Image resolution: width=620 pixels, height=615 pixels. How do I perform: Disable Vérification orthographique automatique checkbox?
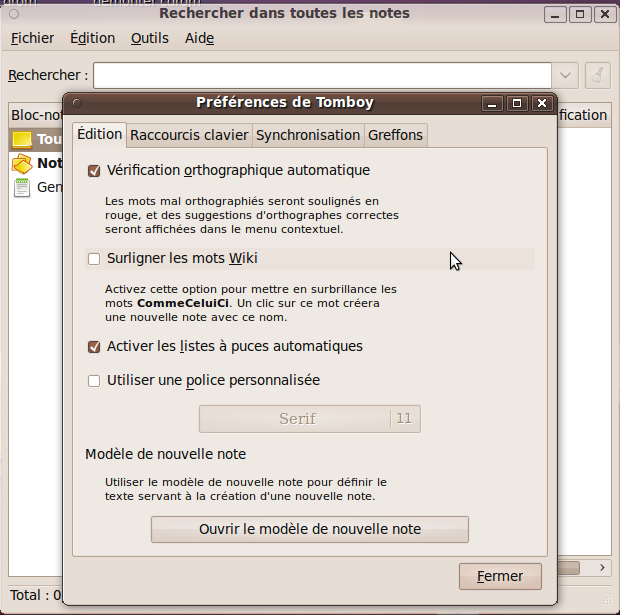point(95,171)
